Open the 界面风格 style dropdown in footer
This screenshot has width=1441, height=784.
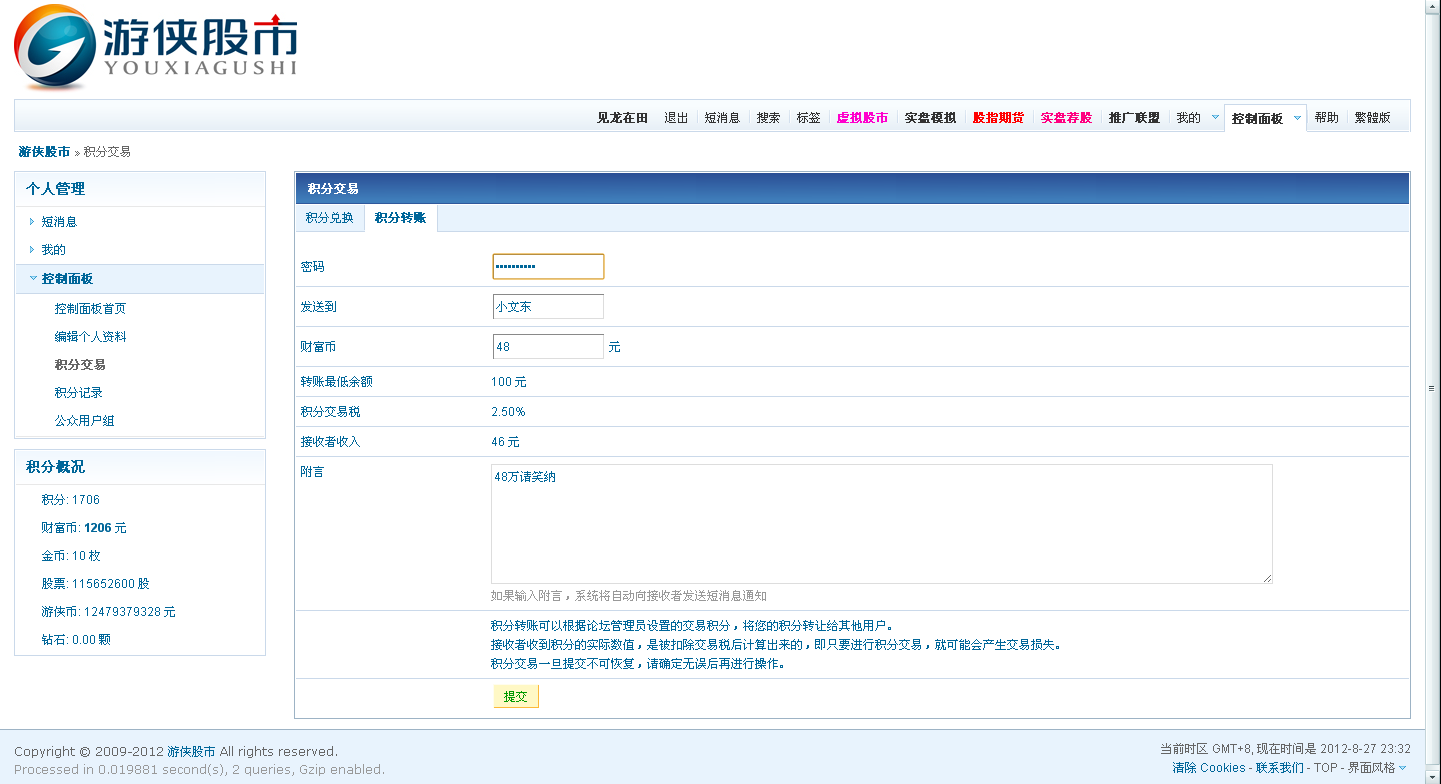pyautogui.click(x=1403, y=768)
